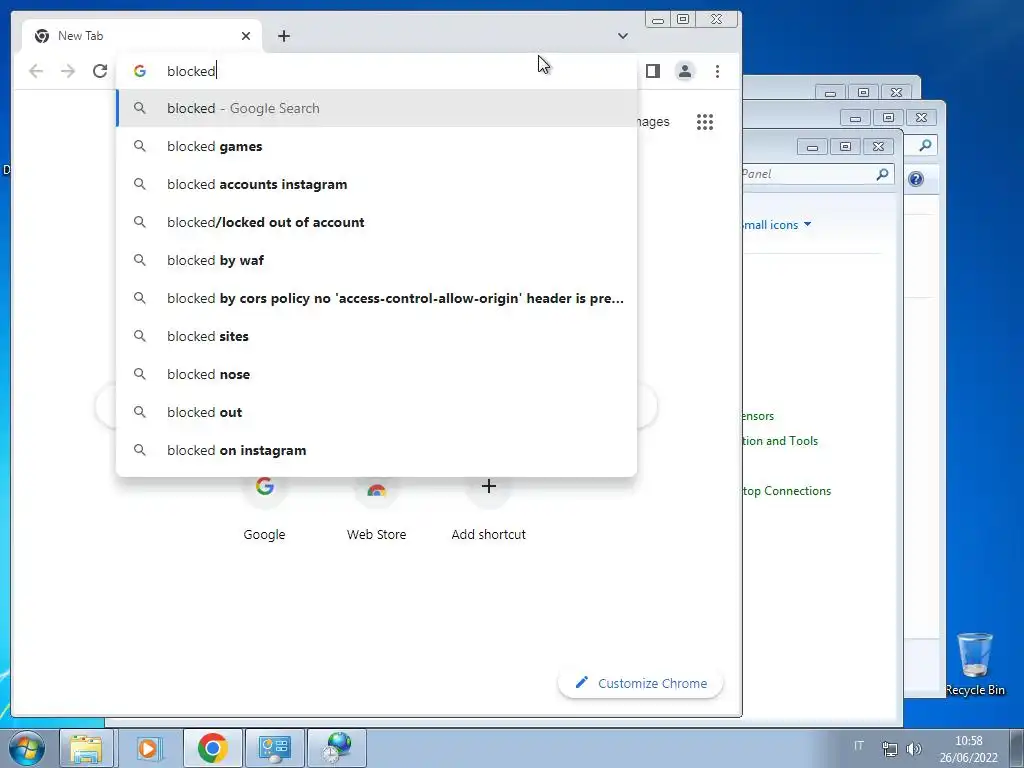Open the 'ensors' Control Panel link
The width and height of the screenshot is (1024, 768).
coord(758,416)
